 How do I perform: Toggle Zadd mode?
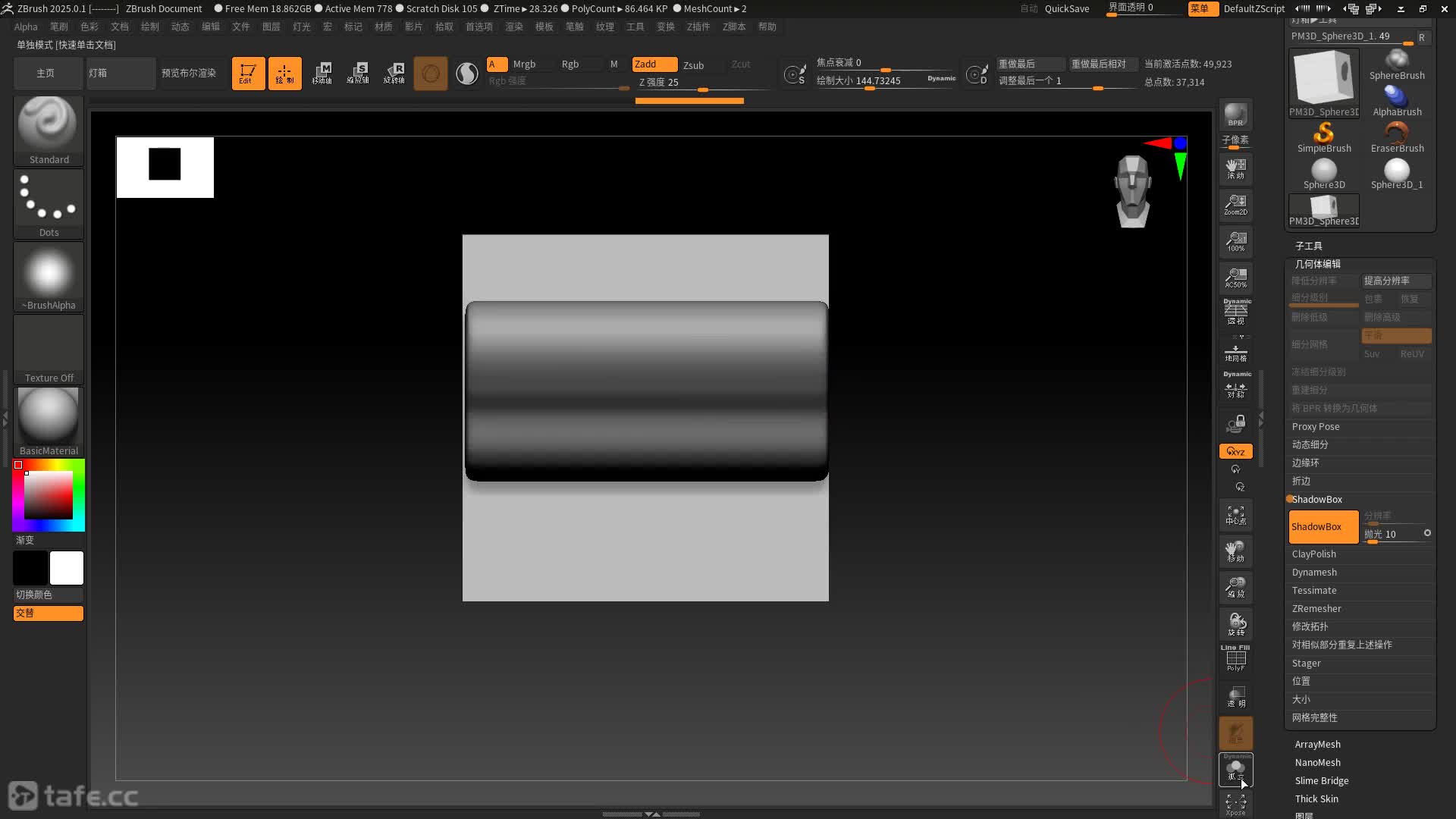tap(654, 64)
